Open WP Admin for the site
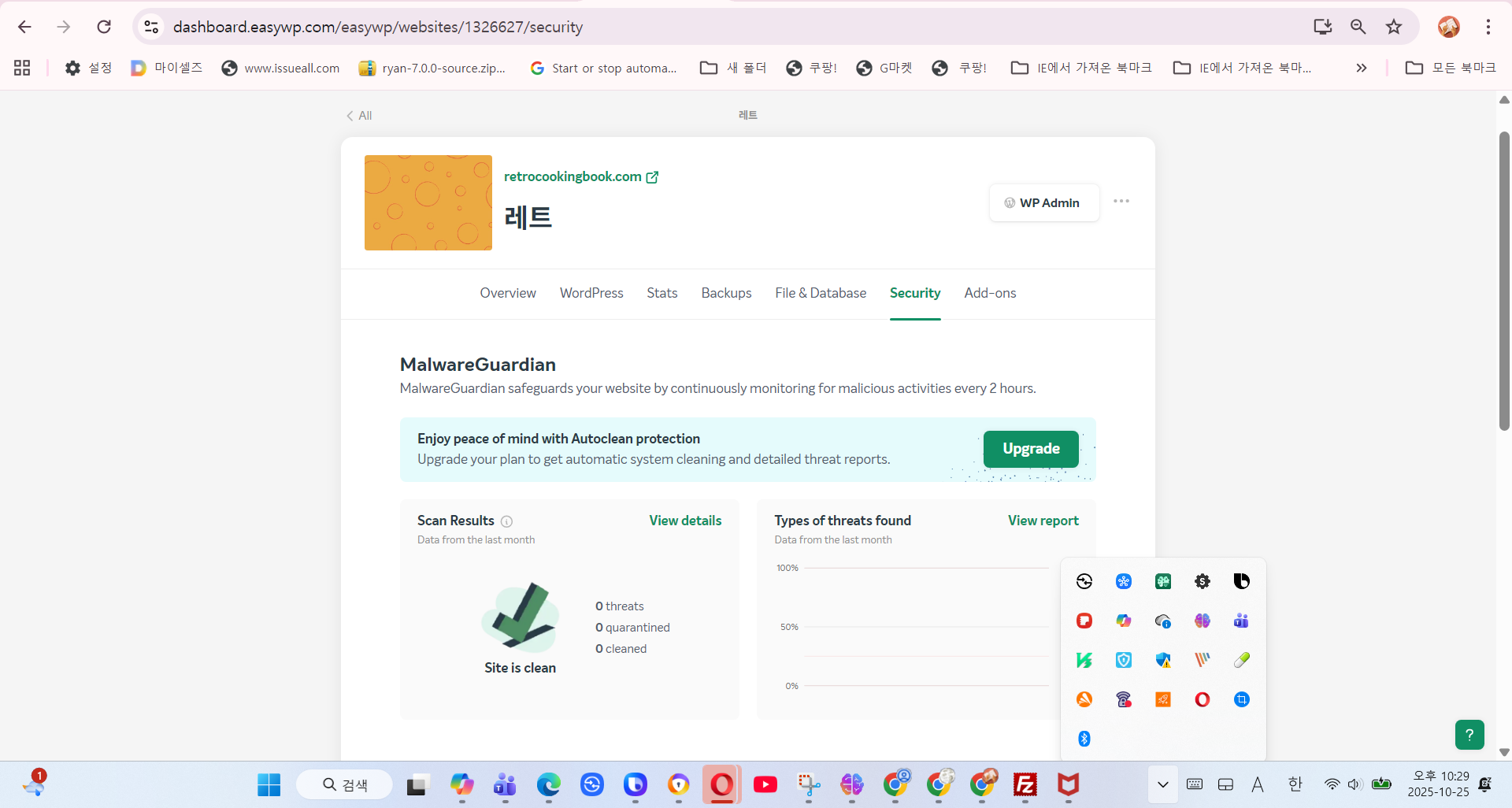Viewport: 1512px width, 808px height. 1044,203
